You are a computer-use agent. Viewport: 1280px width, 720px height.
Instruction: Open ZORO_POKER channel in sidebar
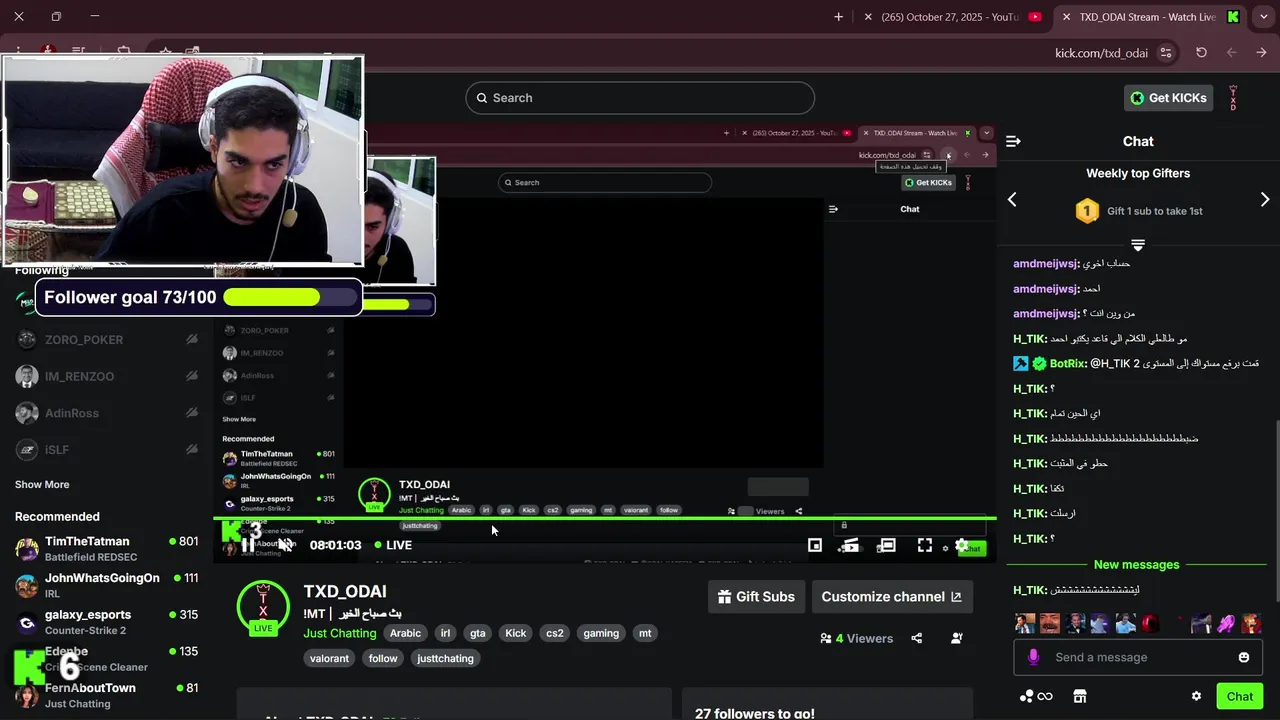[106, 340]
